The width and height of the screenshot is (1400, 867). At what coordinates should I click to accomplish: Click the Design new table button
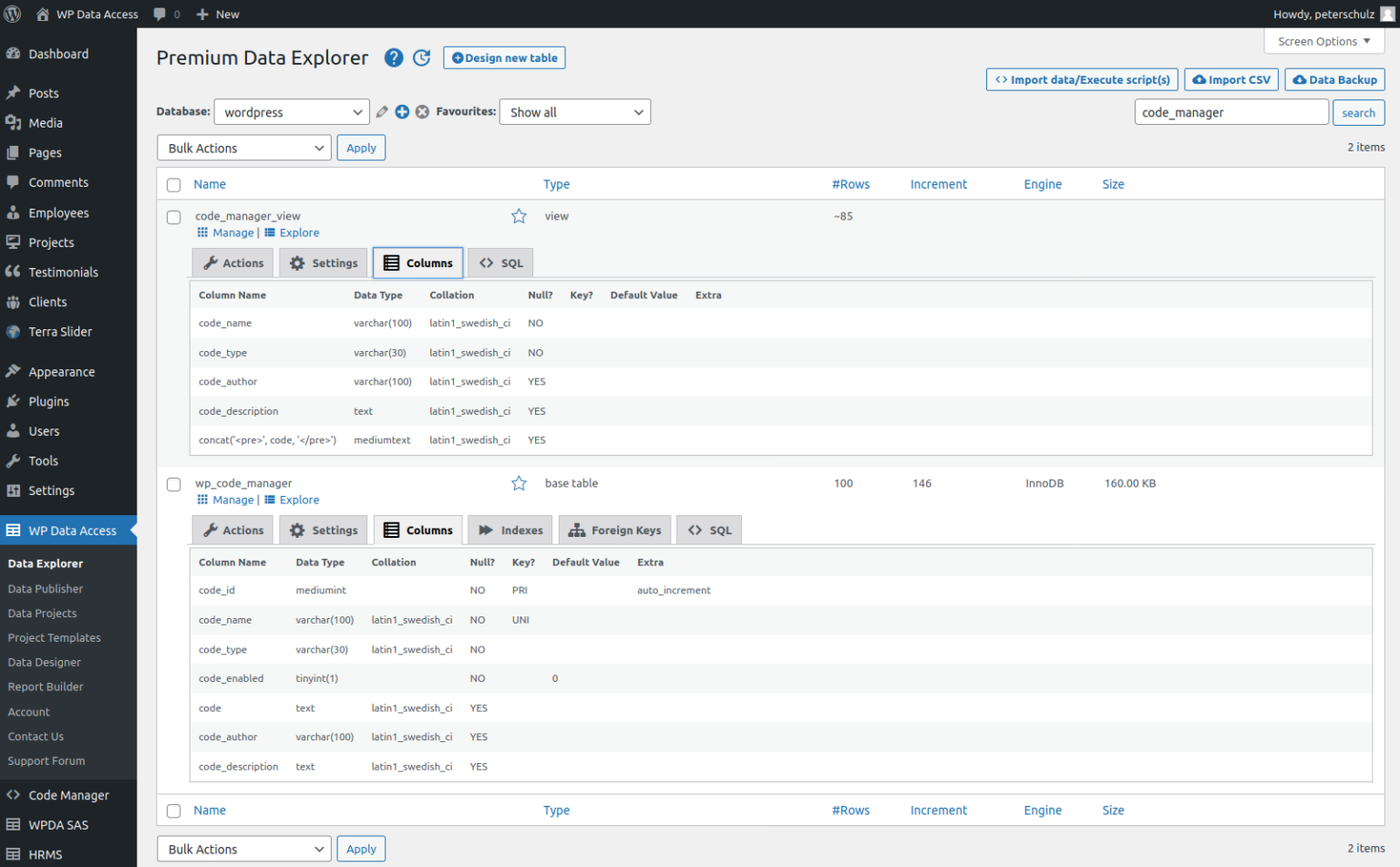[504, 57]
